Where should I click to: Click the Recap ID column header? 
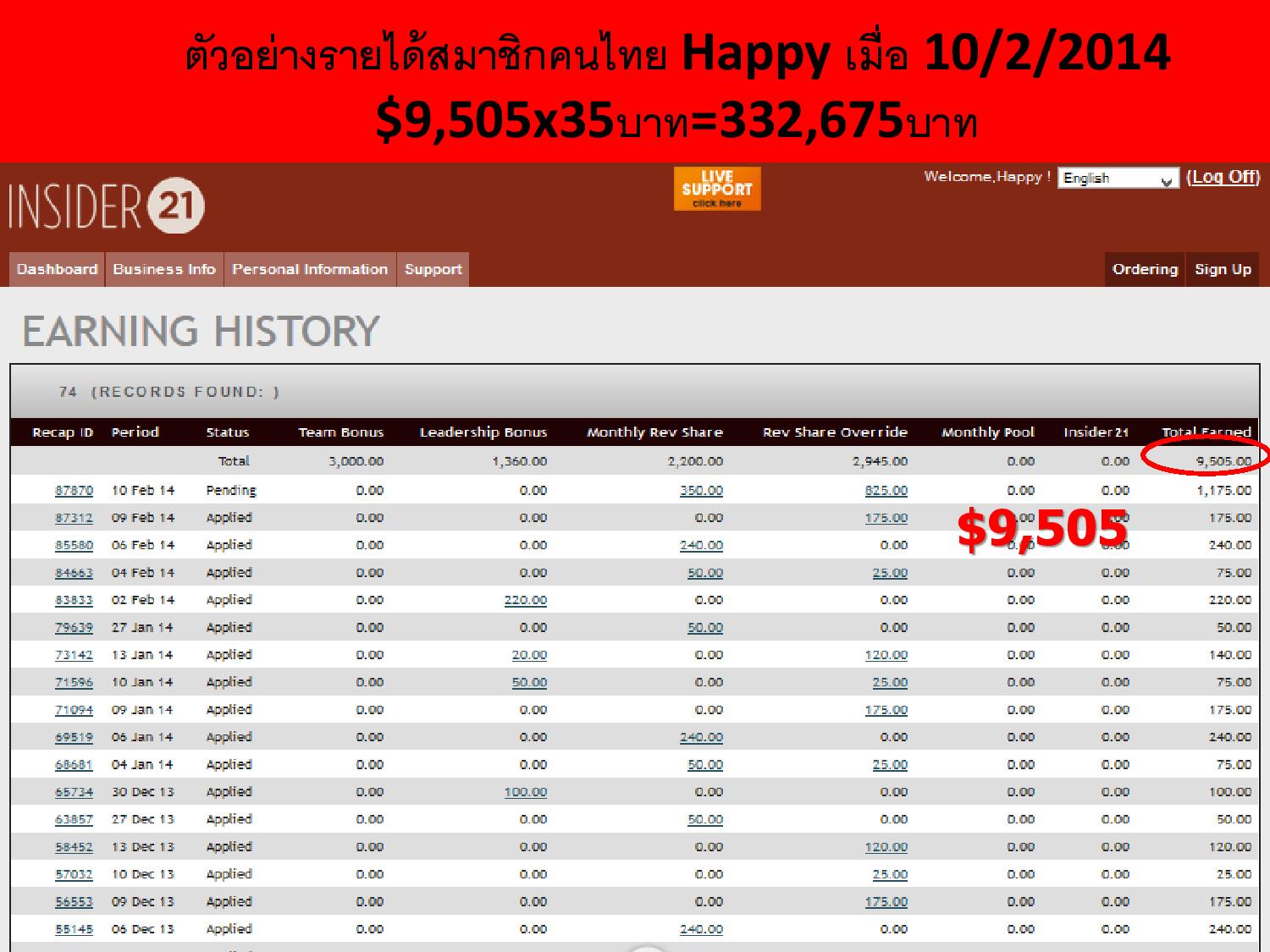(63, 432)
